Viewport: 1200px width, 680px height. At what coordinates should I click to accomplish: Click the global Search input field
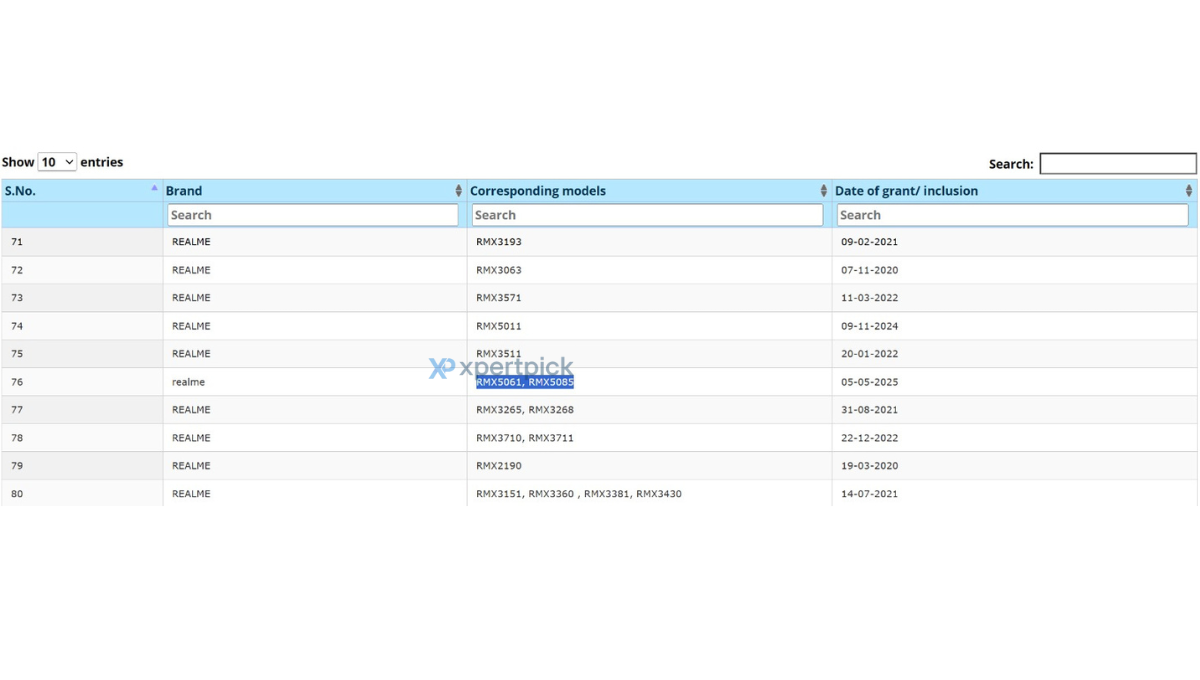point(1117,163)
